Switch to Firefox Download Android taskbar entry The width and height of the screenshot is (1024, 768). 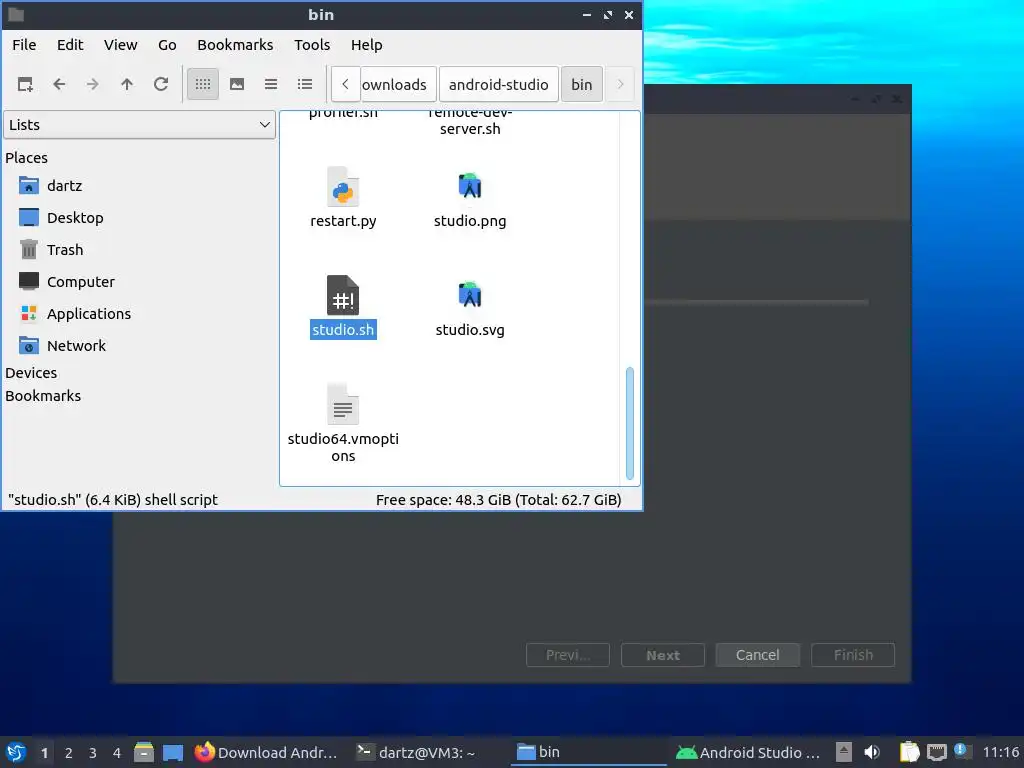(x=266, y=752)
